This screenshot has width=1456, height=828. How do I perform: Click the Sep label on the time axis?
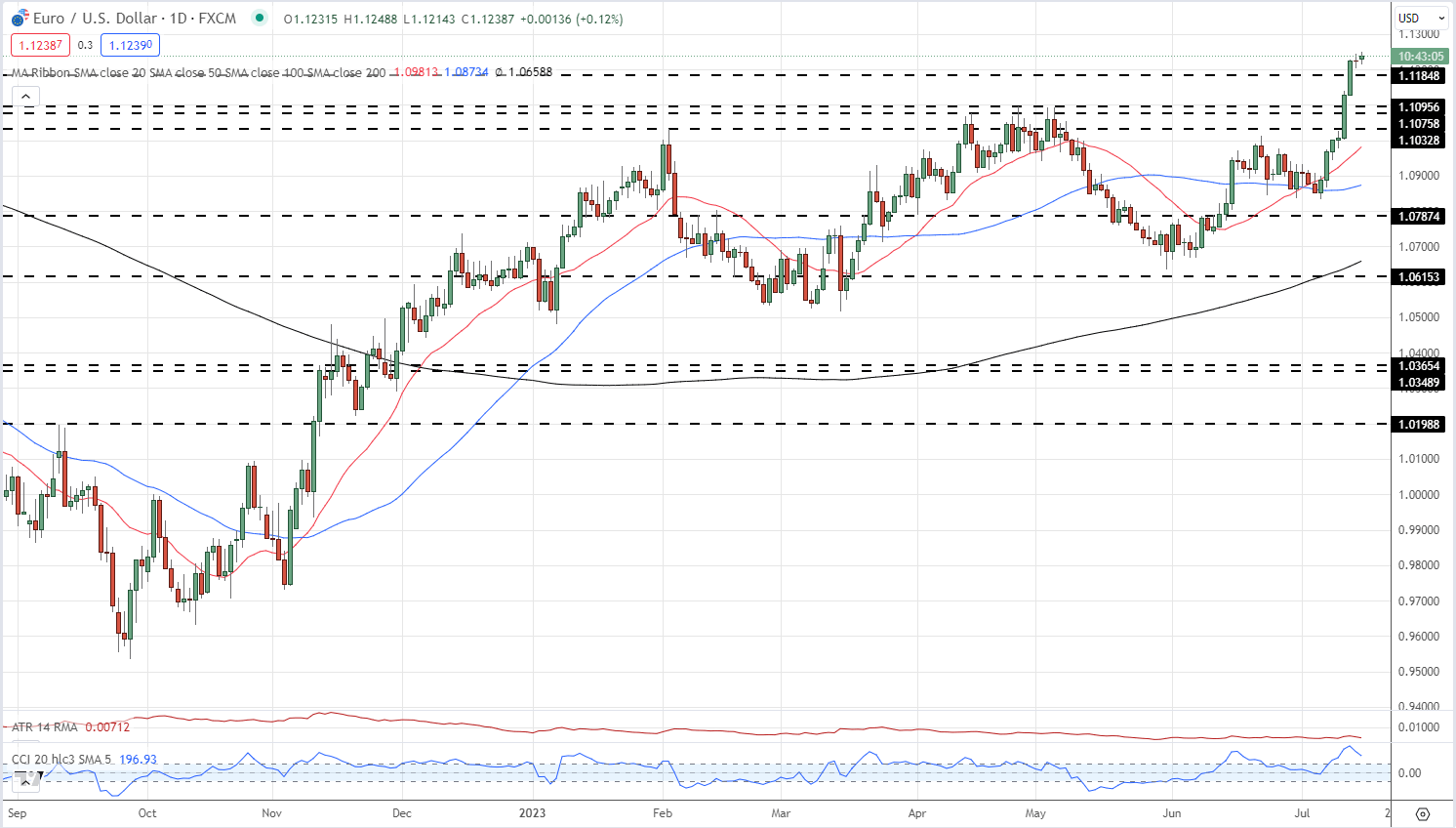click(17, 812)
